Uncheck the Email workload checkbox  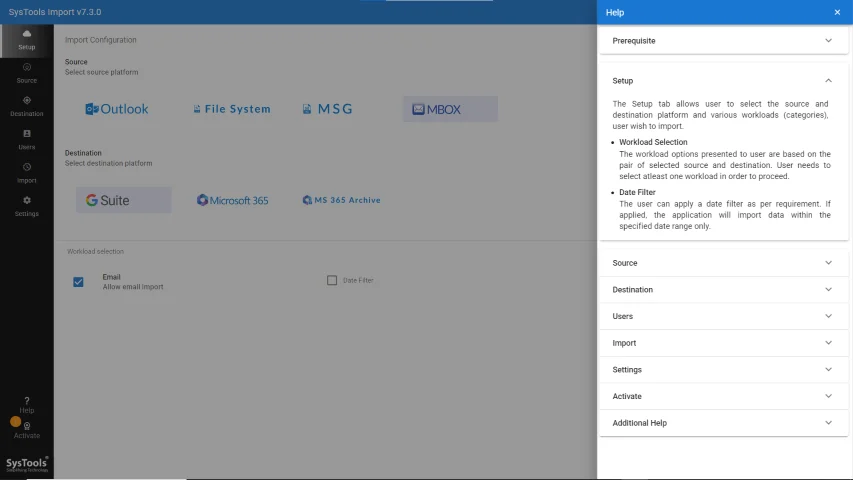click(x=78, y=282)
